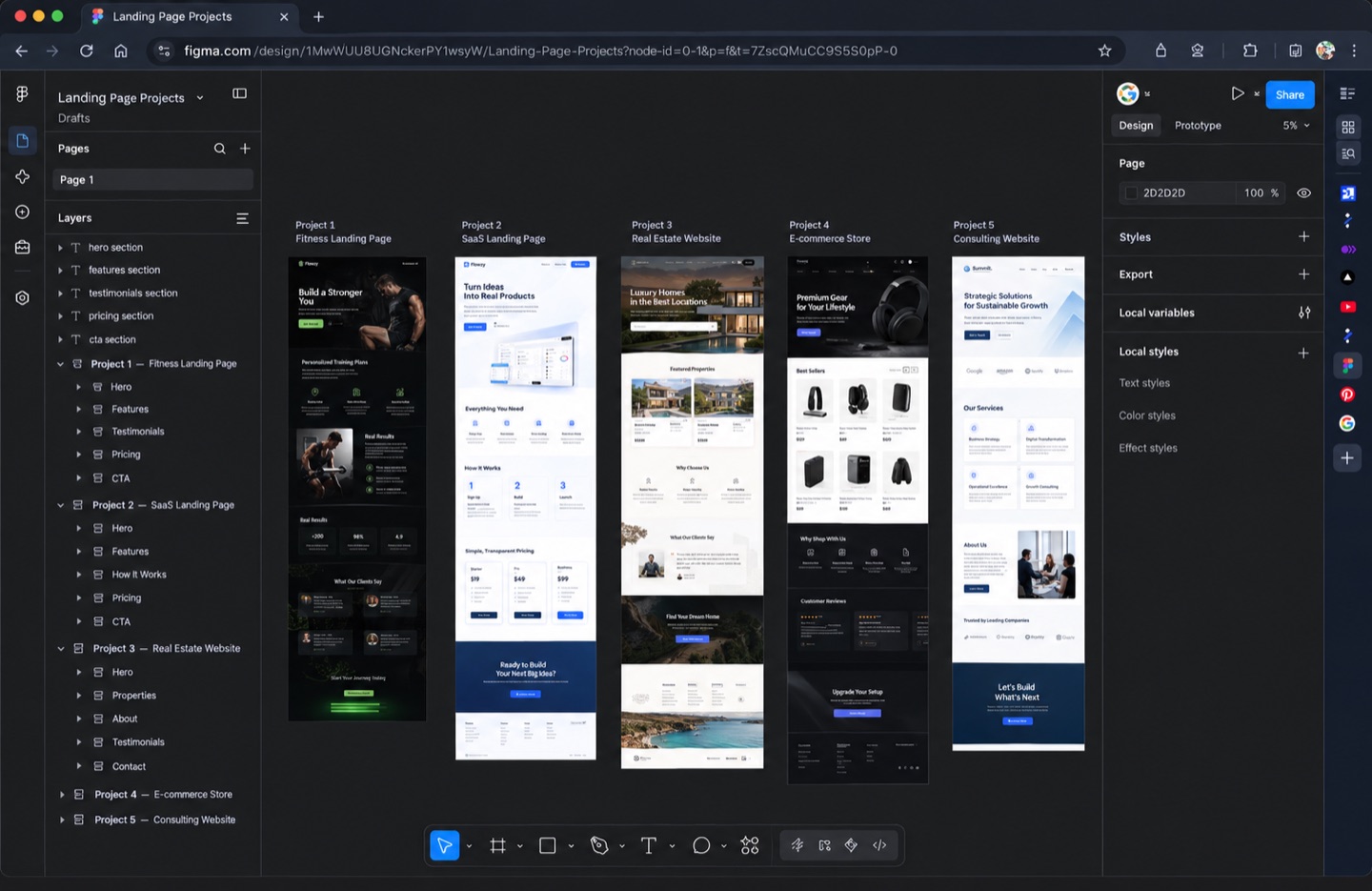Viewport: 1372px width, 891px height.
Task: Switch to Dev Mode code icon
Action: [x=879, y=845]
